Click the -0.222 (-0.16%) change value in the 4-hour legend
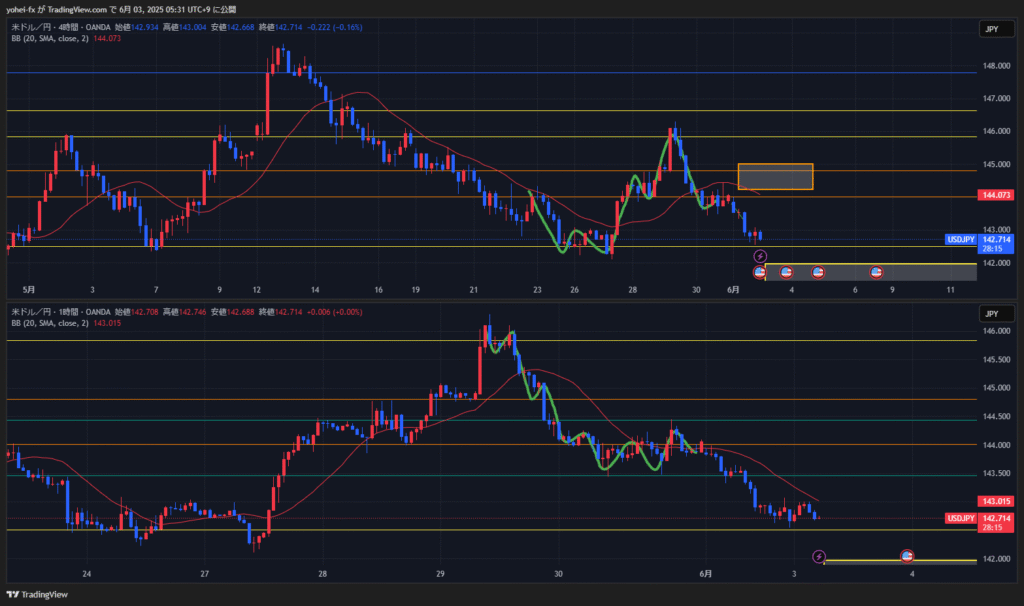Screen dimensions: 1024x606 (x=334, y=27)
